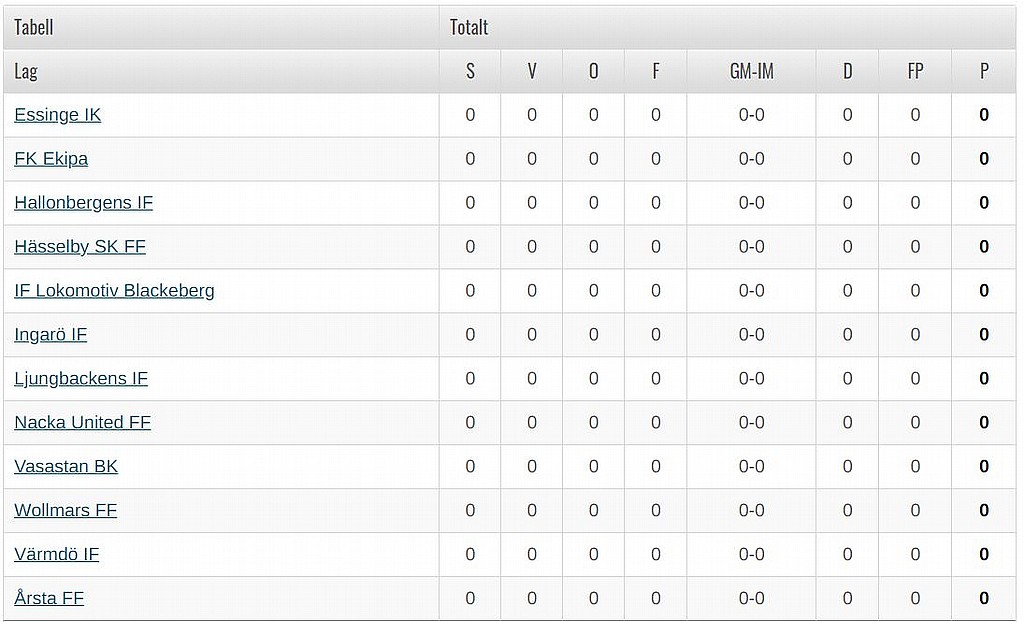Viewport: 1024px width, 622px height.
Task: Click the GM-IM column header
Action: [752, 71]
